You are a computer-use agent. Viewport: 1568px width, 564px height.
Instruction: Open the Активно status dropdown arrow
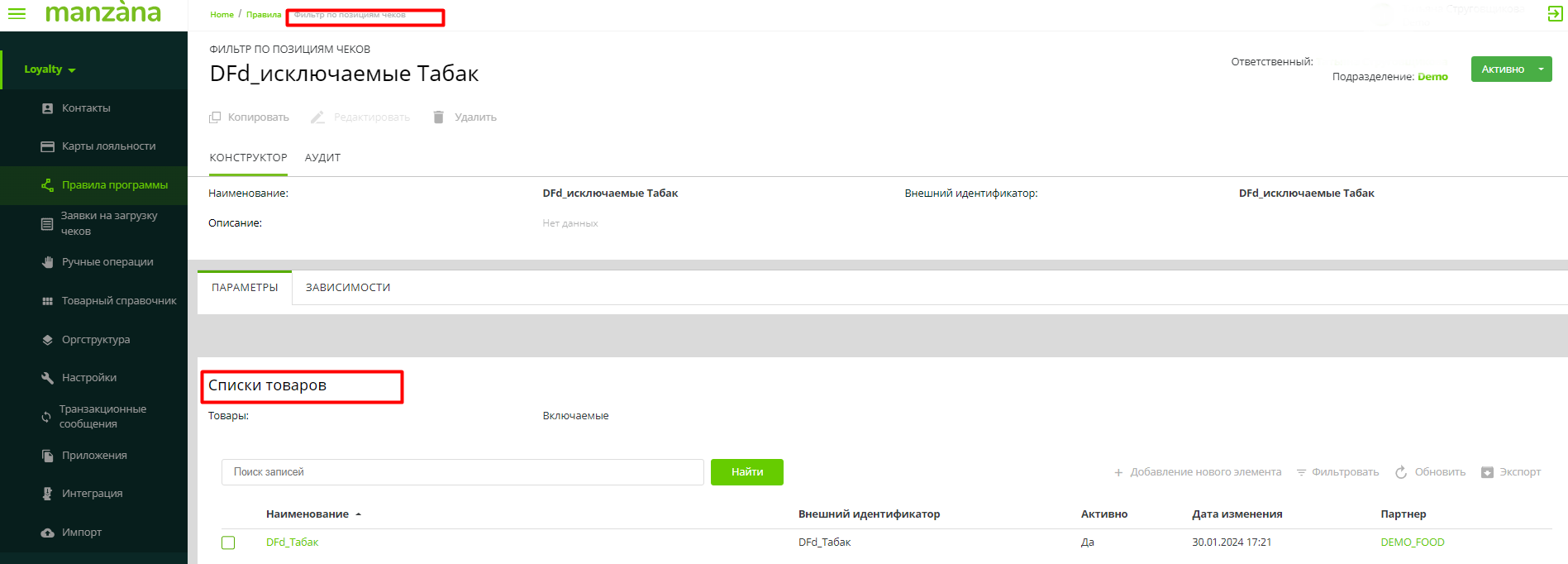coord(1541,69)
